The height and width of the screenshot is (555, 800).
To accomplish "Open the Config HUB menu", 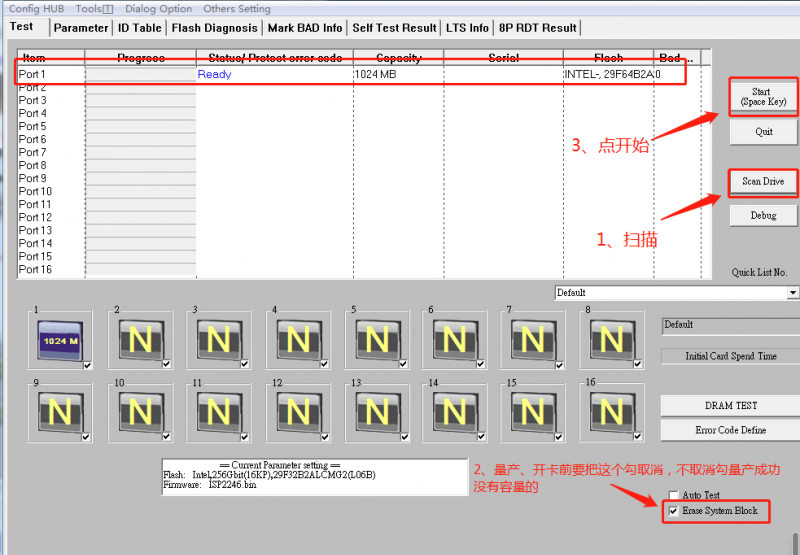I will coord(36,9).
